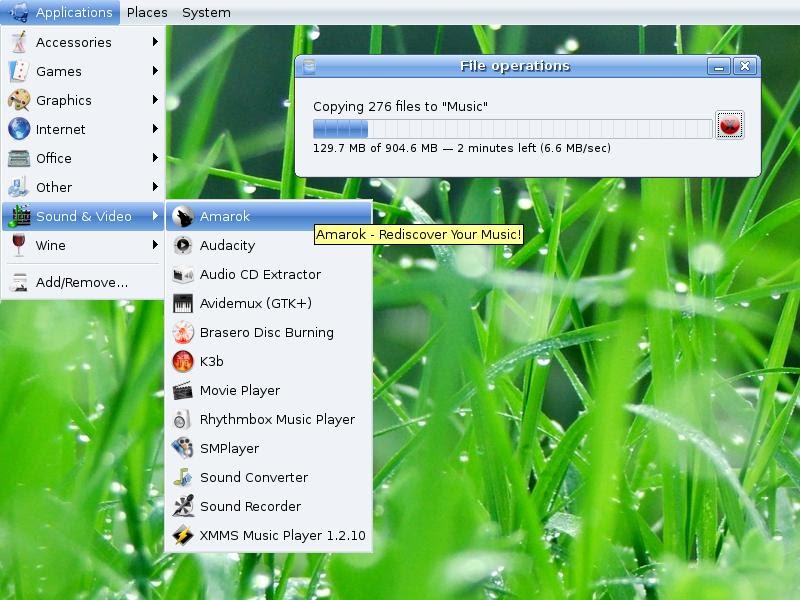The width and height of the screenshot is (800, 600).
Task: Click the XMMS lightning bolt icon
Action: pos(183,535)
